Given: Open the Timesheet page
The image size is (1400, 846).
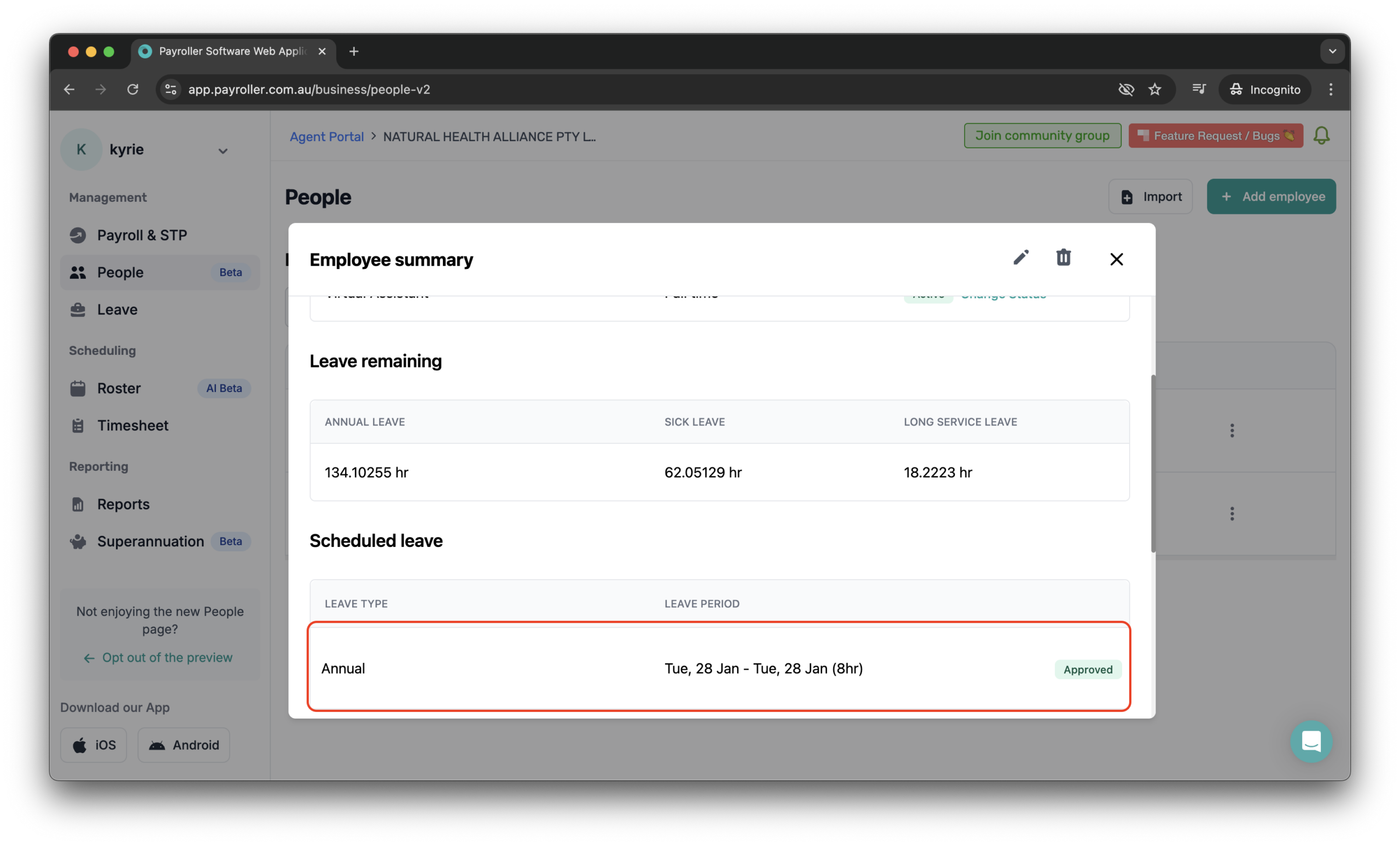Looking at the screenshot, I should 132,425.
